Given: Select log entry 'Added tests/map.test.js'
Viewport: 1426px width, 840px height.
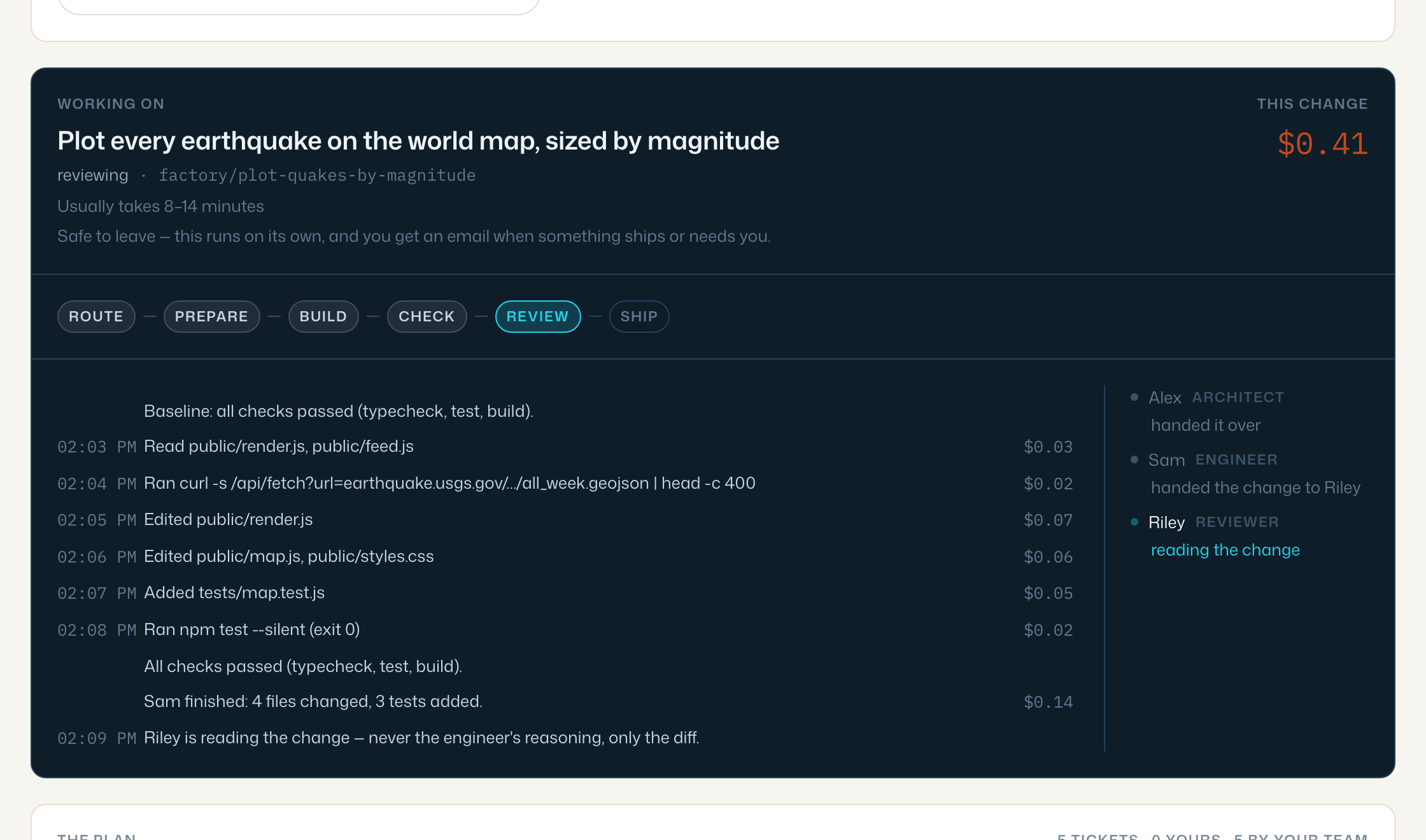Looking at the screenshot, I should 234,593.
